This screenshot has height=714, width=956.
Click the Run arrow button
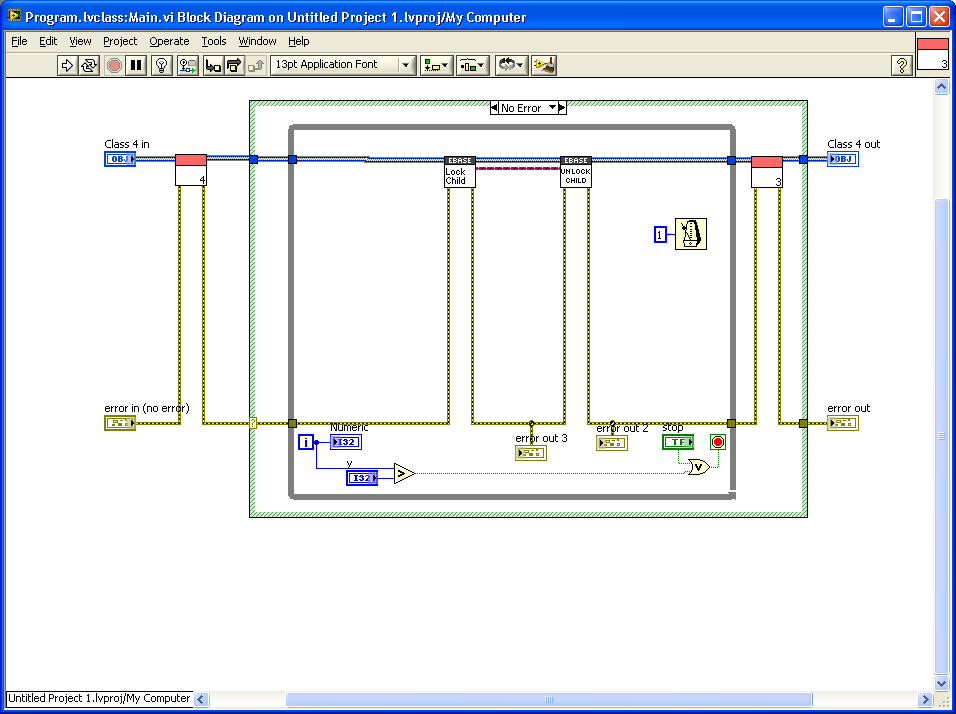coord(67,65)
